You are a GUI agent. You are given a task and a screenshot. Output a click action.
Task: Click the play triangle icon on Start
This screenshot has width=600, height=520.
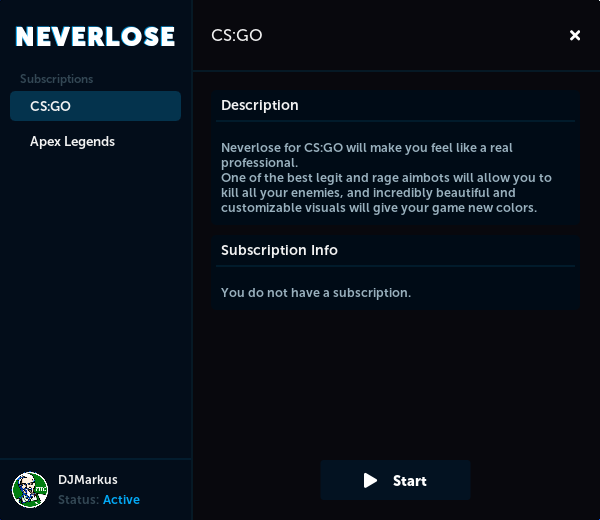point(370,481)
